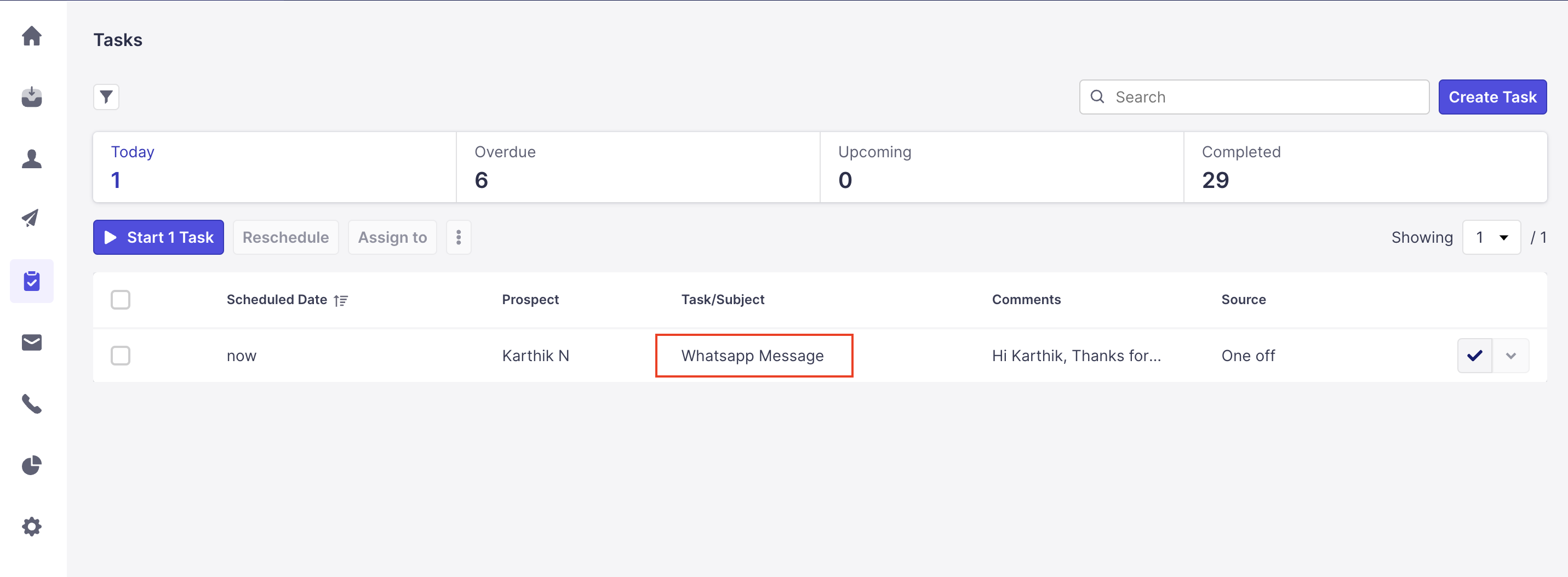Check the Karthik N task row checkbox
The height and width of the screenshot is (577, 1568).
pos(121,356)
